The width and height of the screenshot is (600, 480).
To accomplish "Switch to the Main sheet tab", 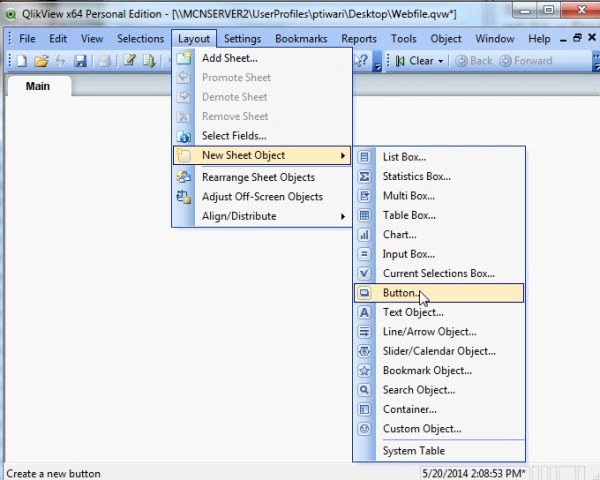I will coord(38,86).
